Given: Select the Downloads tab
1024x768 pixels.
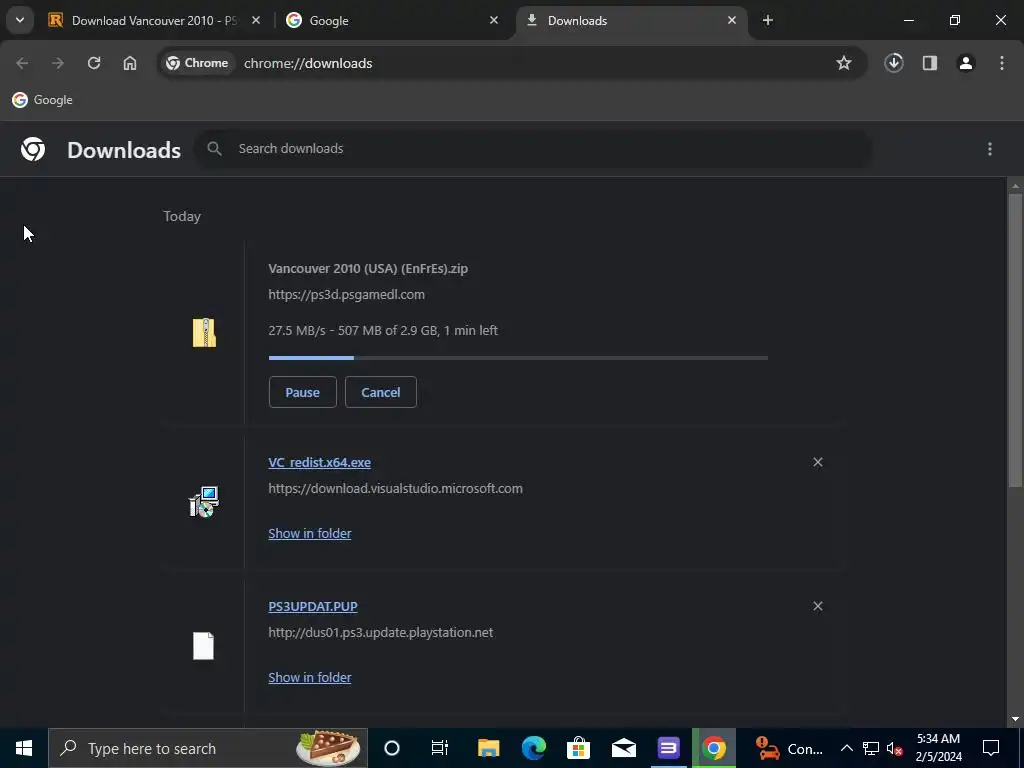Looking at the screenshot, I should 631,20.
